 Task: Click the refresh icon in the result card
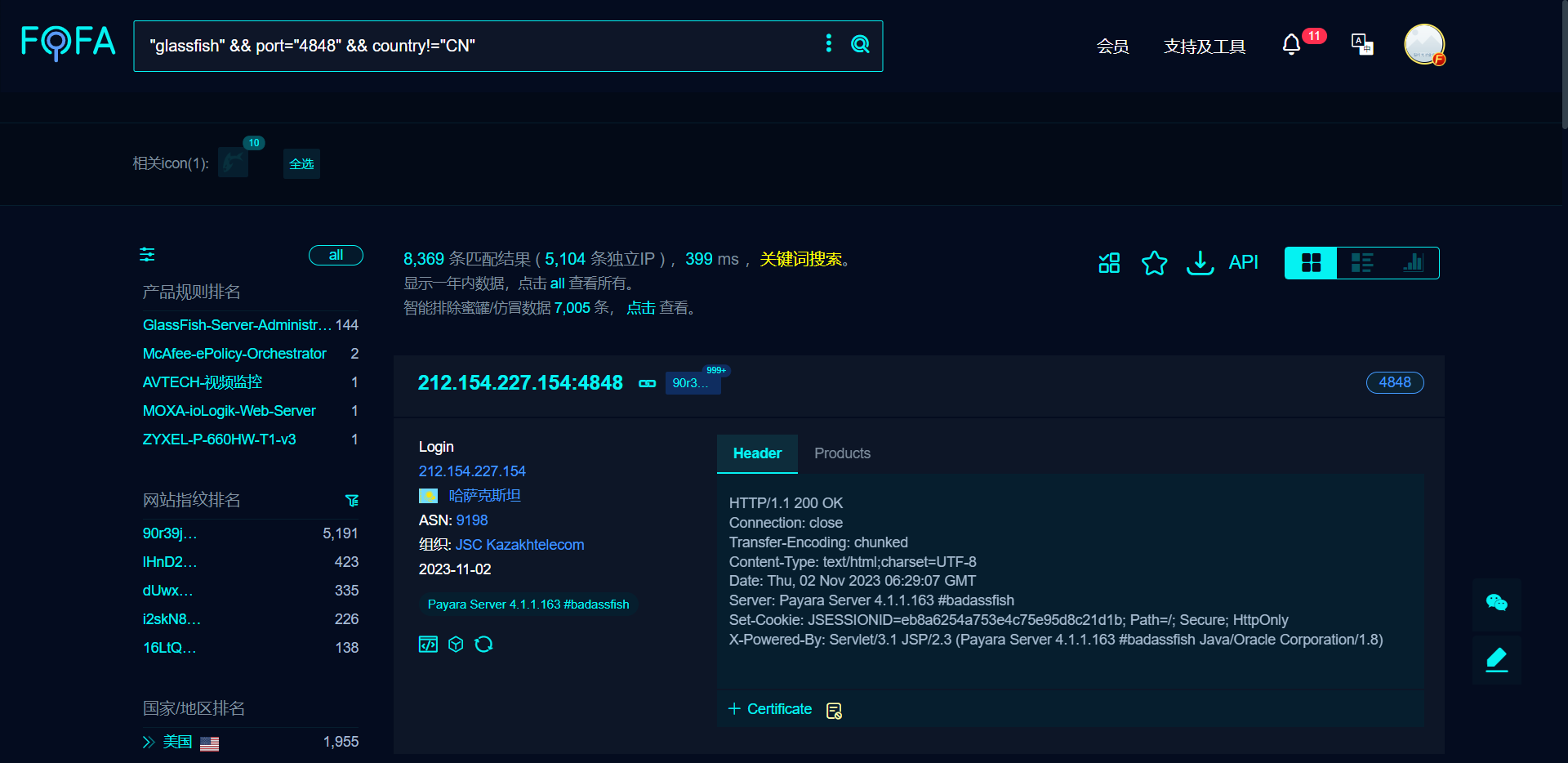click(483, 645)
